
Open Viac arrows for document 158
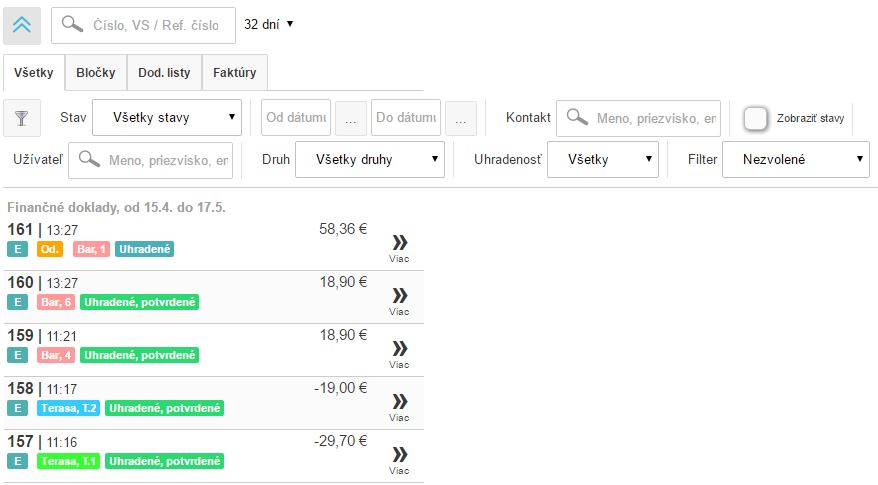click(399, 408)
